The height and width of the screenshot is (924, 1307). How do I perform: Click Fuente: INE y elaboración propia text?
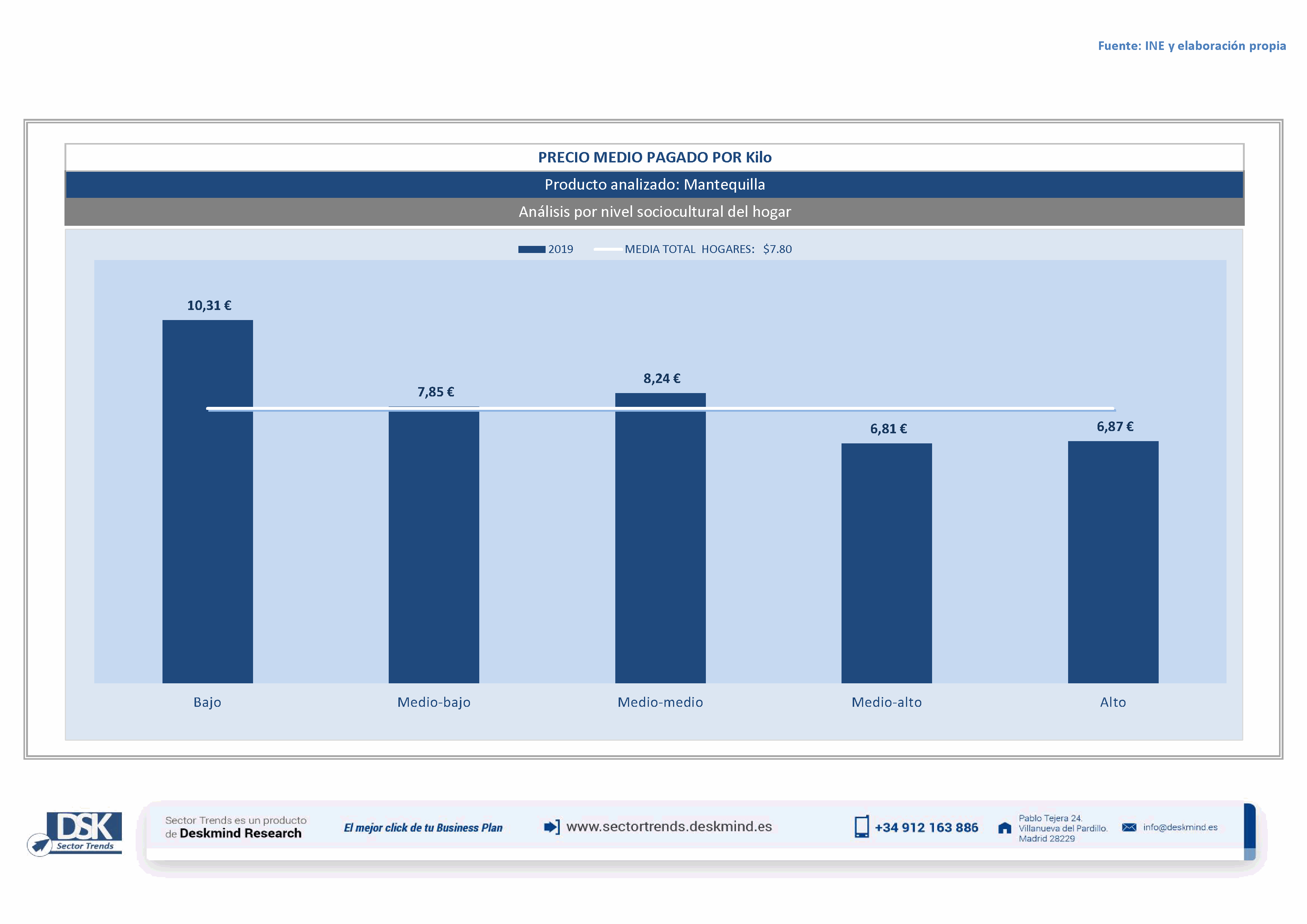point(1191,45)
